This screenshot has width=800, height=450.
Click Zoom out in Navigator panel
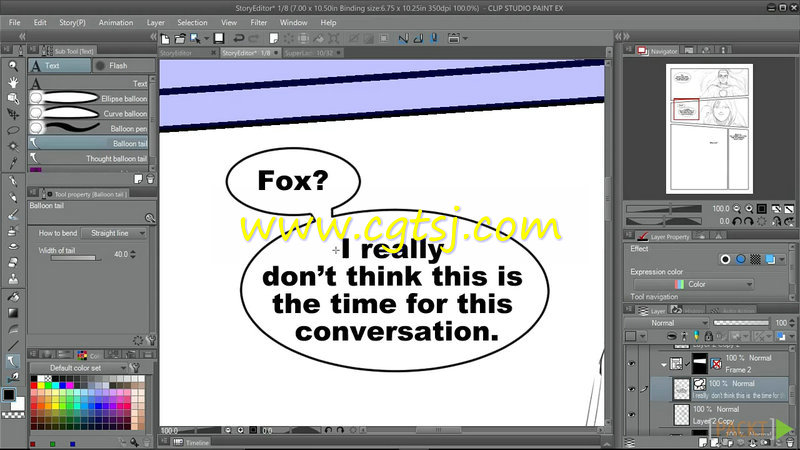click(737, 209)
